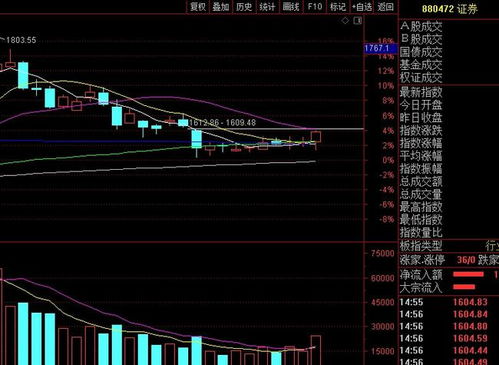Click the 标记 mark button

(x=338, y=7)
